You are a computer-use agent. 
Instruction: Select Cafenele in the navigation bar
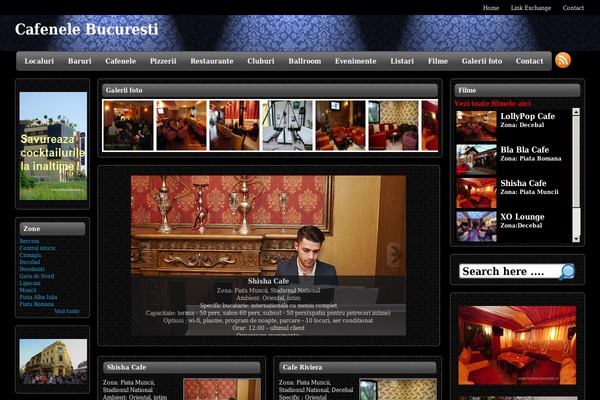(x=121, y=61)
